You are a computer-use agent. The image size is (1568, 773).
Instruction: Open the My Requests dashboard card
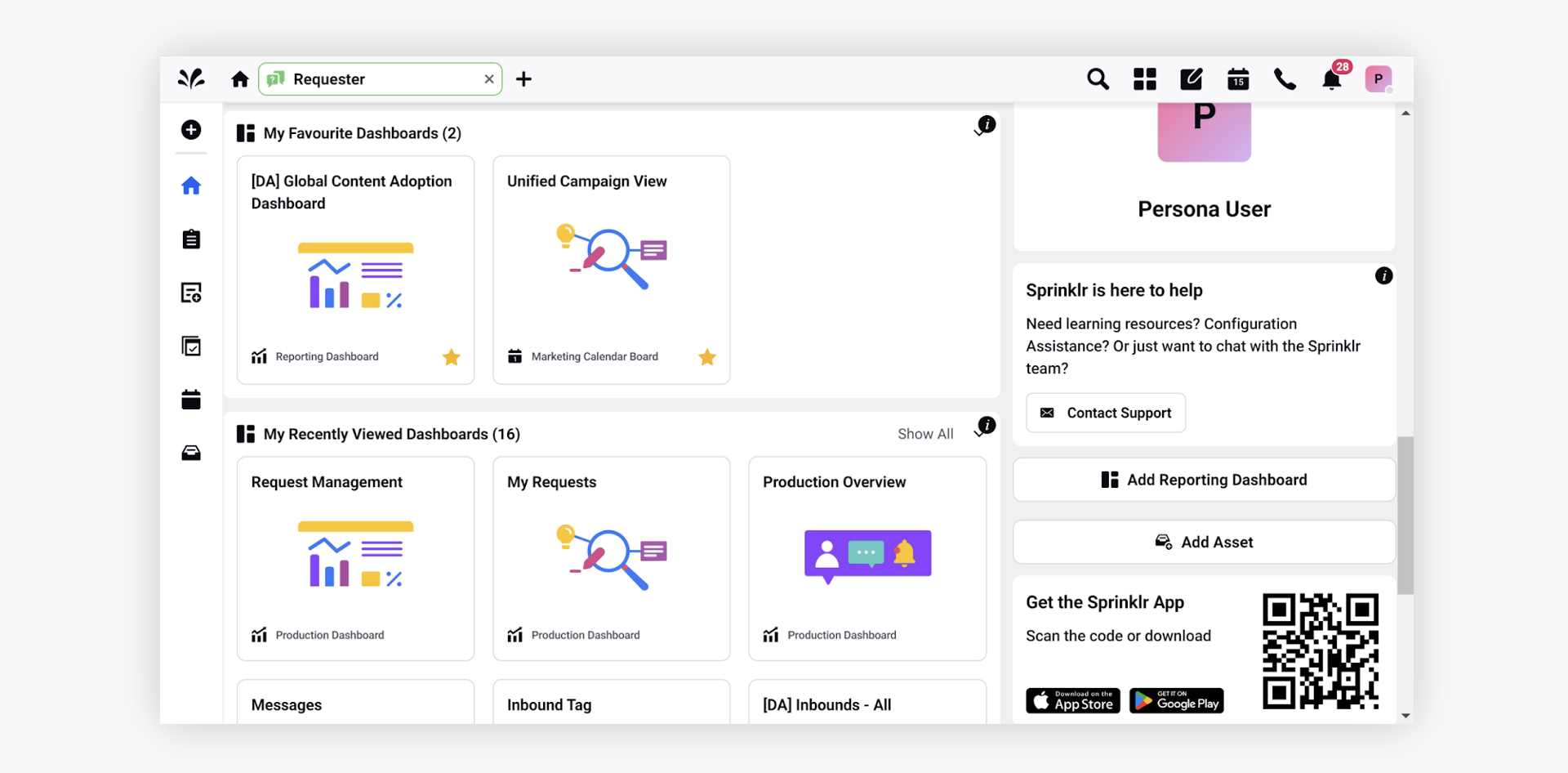pos(611,558)
